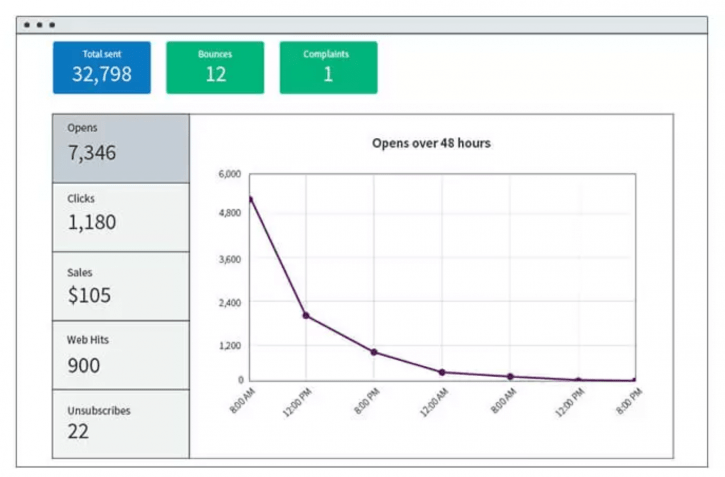Click the Opens over 48 hours title
The image size is (725, 477).
click(x=431, y=143)
